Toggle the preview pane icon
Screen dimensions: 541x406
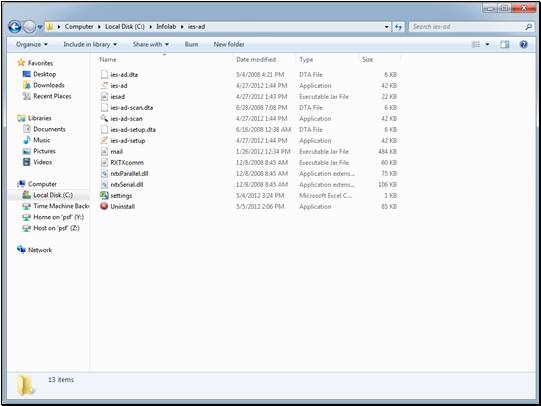[x=504, y=44]
